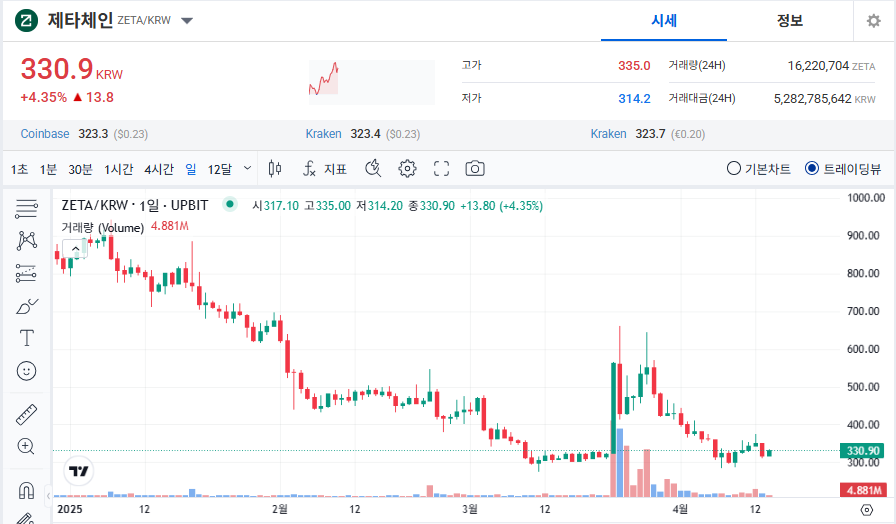Open the Coinbase price link
Screen dimensions: 896x524
[45, 134]
